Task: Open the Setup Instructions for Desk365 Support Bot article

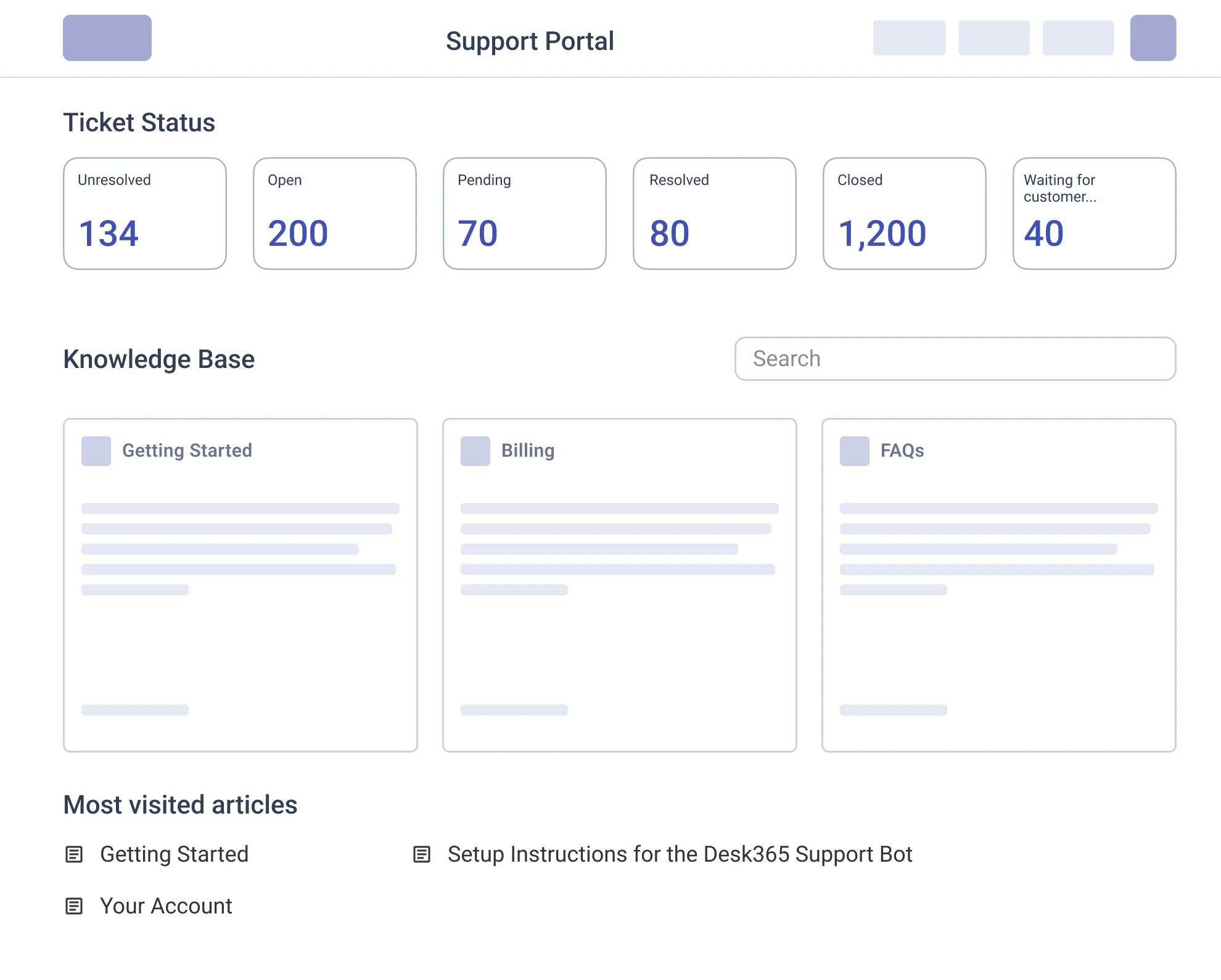Action: point(680,854)
